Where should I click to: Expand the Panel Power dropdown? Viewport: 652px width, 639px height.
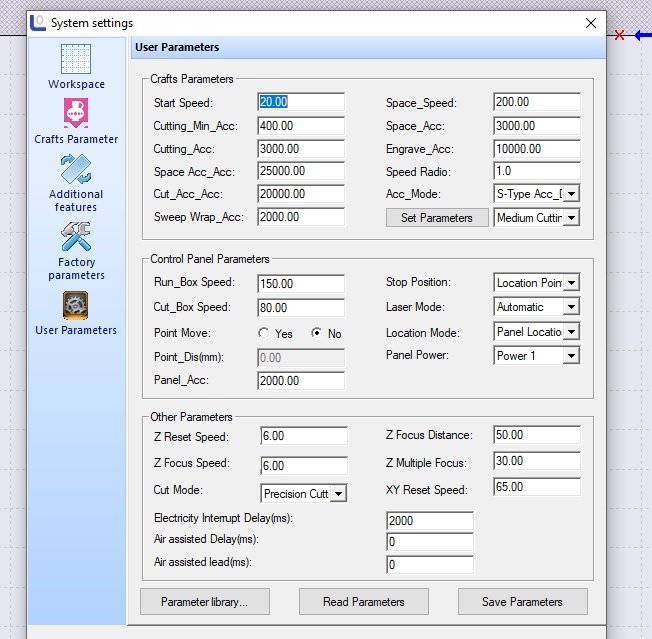click(571, 355)
